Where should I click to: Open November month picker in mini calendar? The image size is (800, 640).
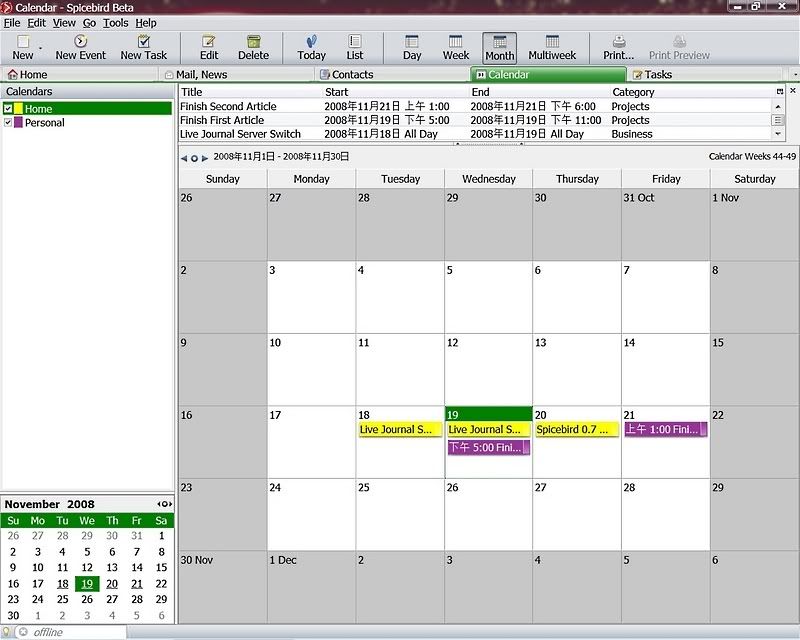click(x=32, y=504)
